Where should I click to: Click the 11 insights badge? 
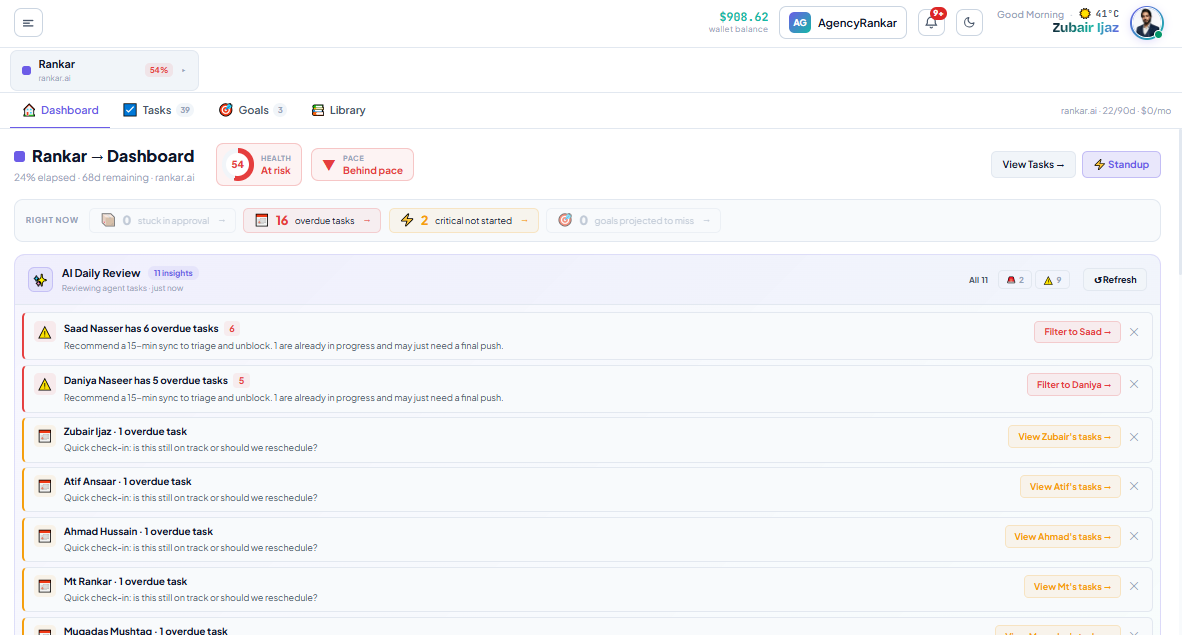point(173,273)
